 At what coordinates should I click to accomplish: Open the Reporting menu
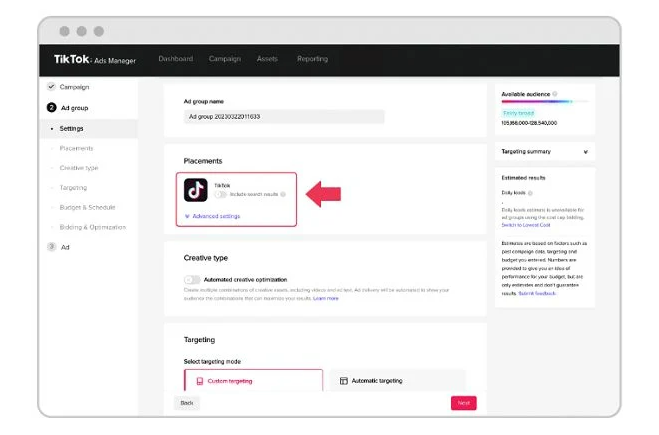tap(312, 59)
